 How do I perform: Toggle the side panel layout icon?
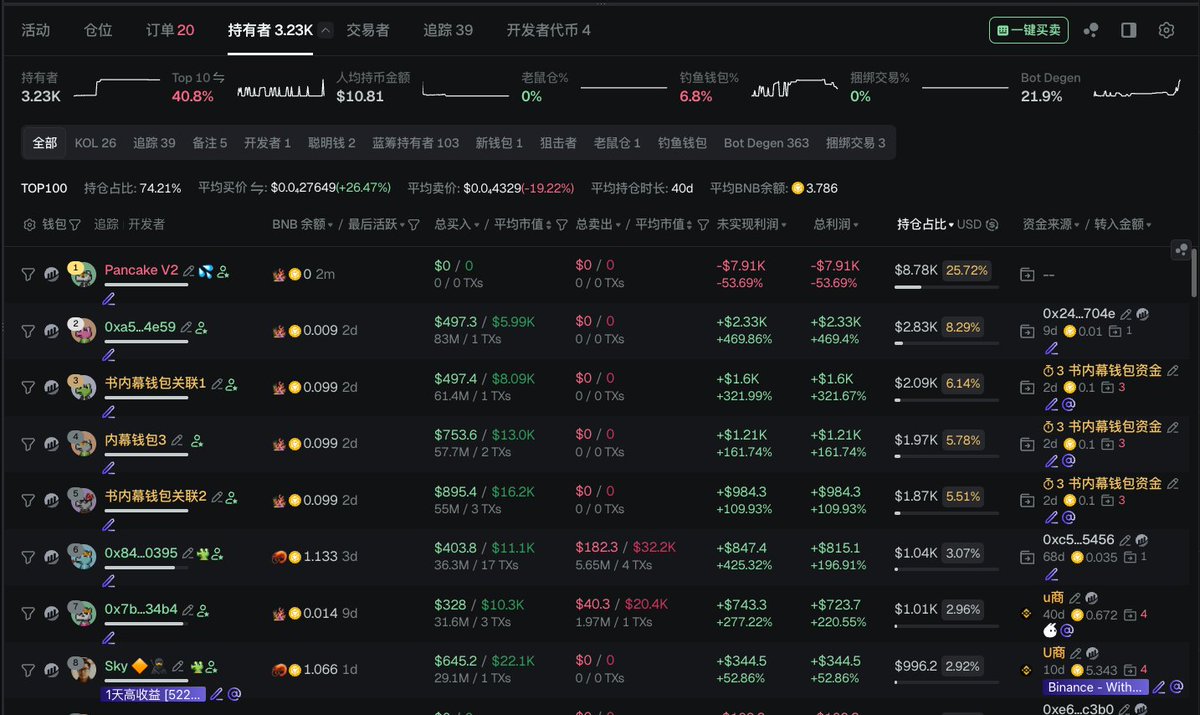(1129, 30)
